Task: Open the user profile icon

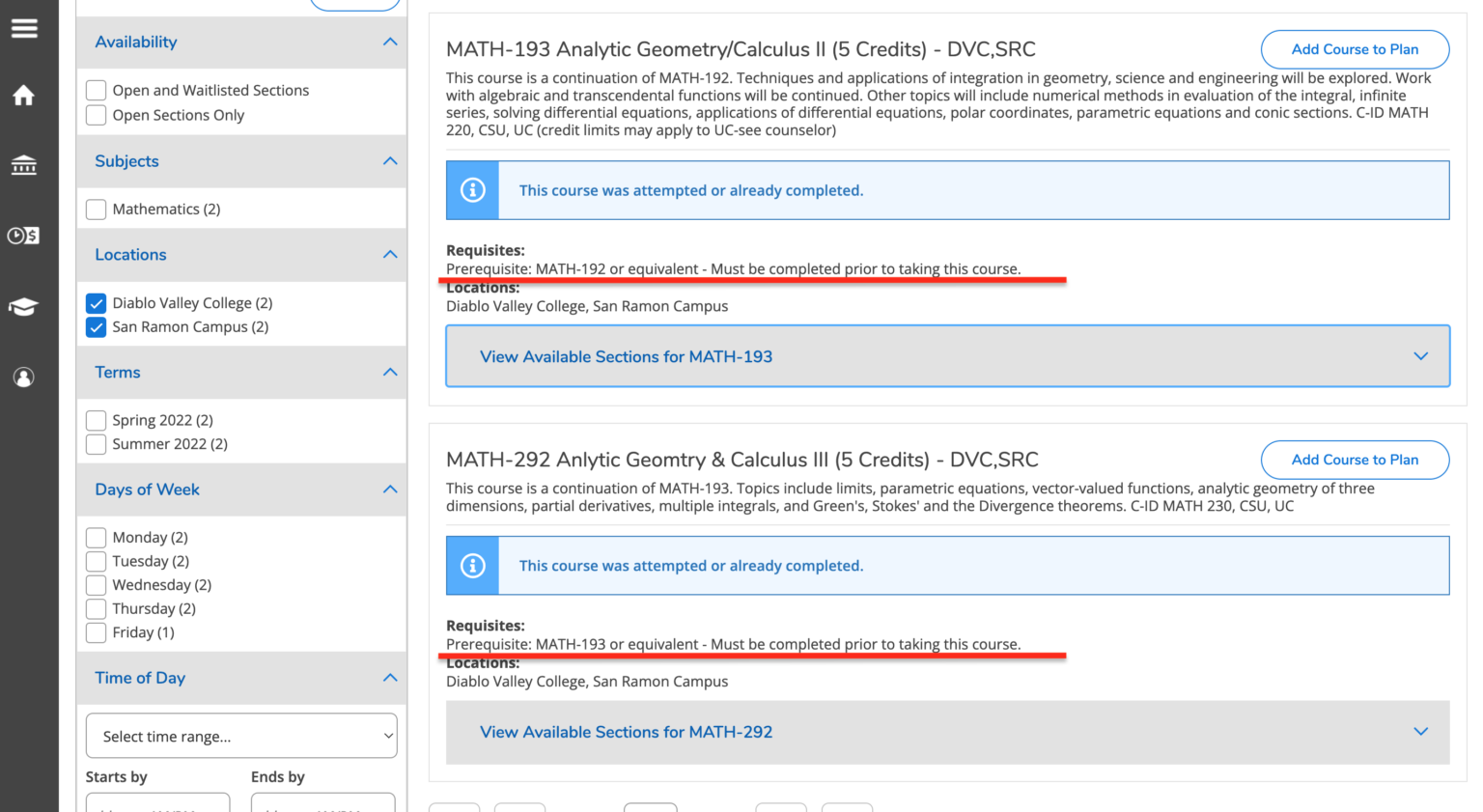Action: [24, 378]
